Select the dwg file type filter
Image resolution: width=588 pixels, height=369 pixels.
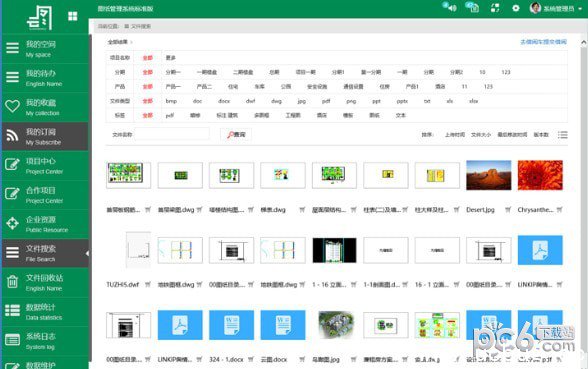pyautogui.click(x=276, y=101)
